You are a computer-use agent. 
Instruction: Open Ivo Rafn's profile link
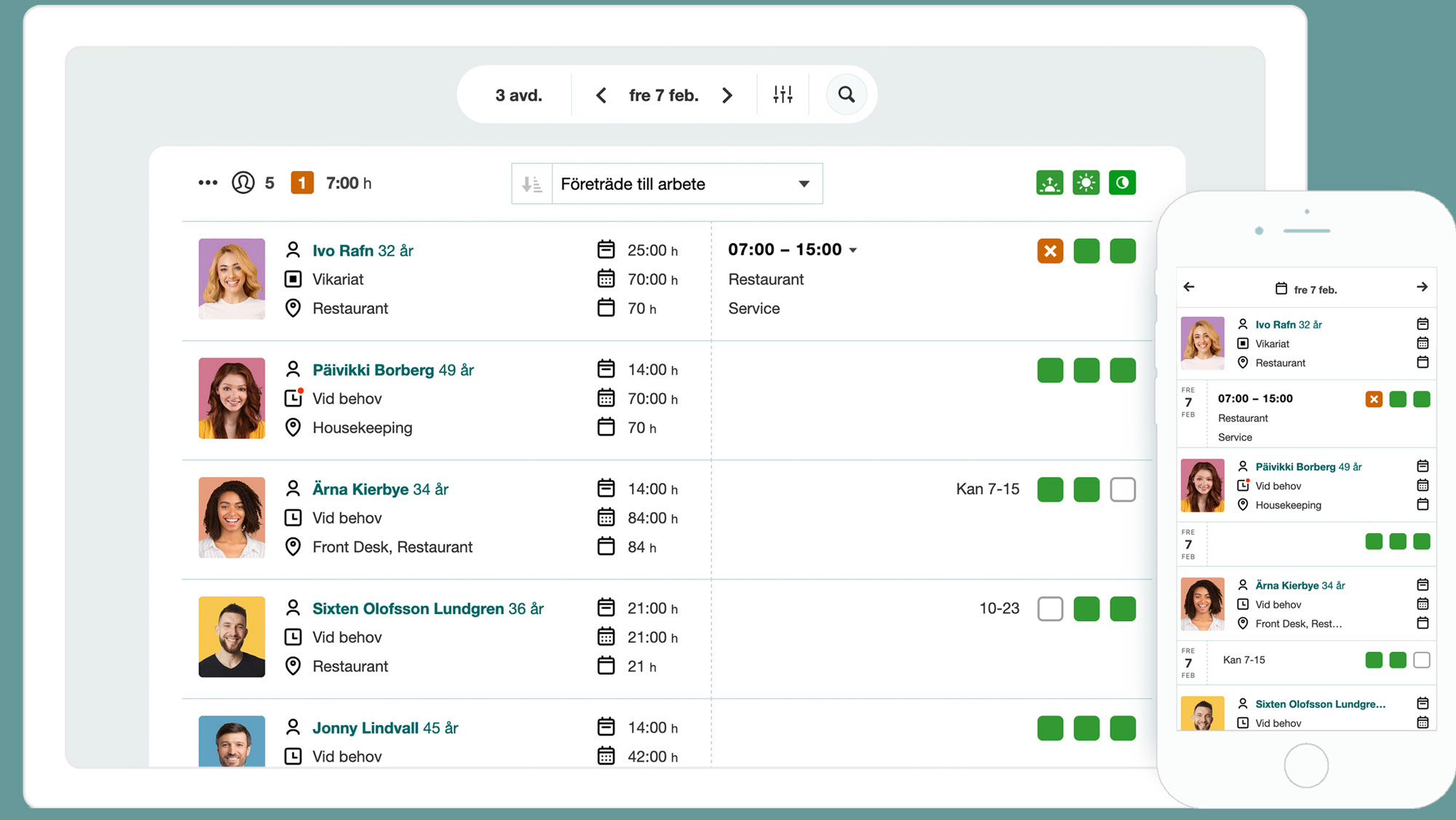[363, 251]
